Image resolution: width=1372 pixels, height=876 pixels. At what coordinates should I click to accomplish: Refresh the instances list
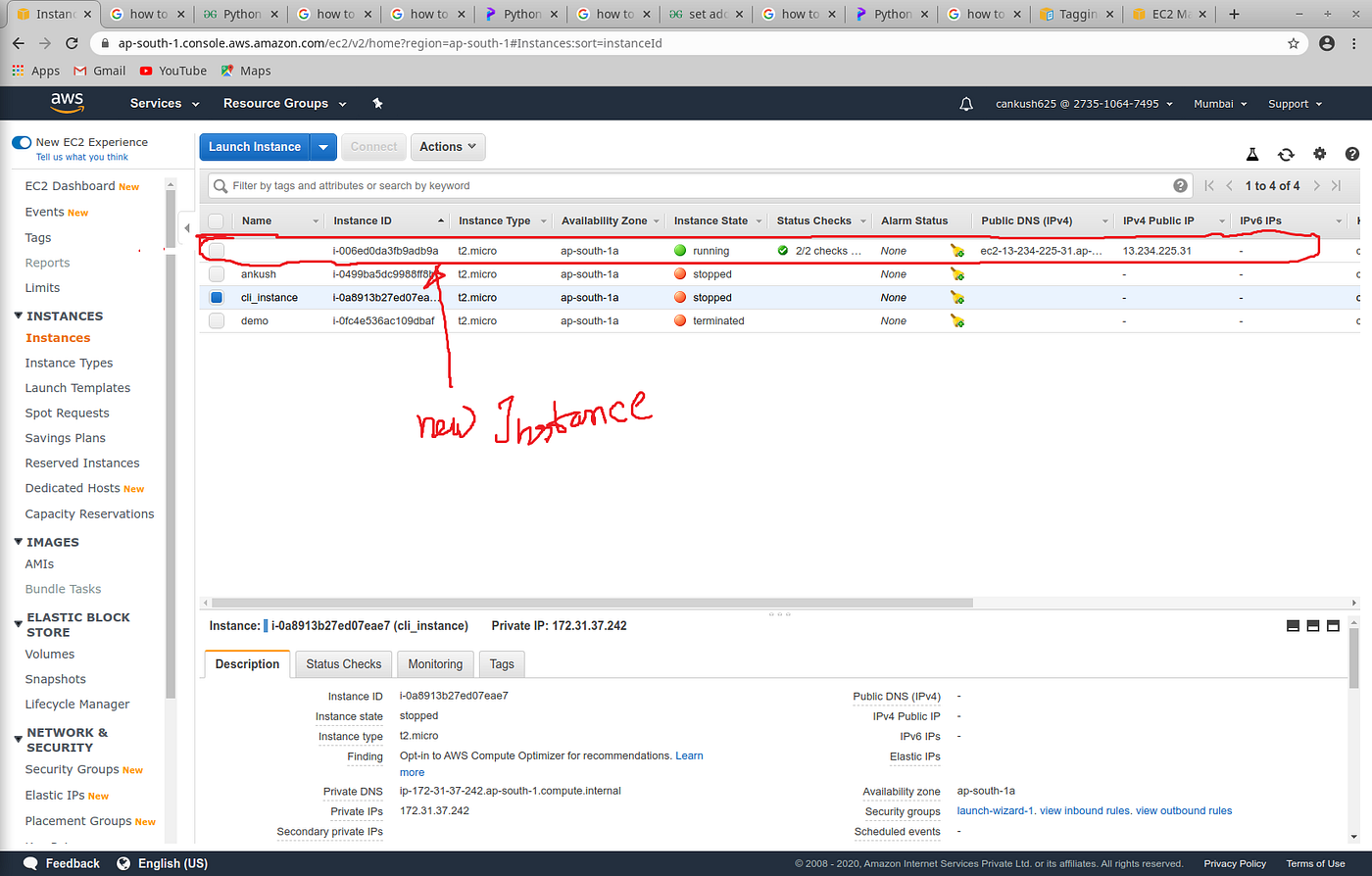point(1286,154)
